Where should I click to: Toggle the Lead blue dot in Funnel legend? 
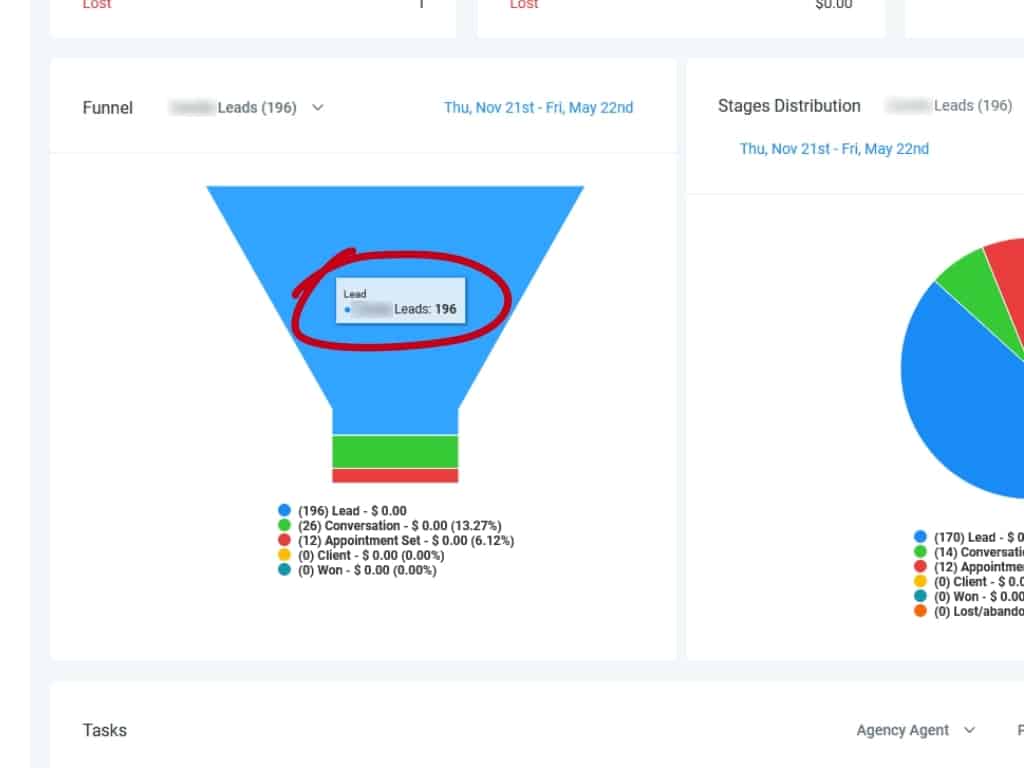click(285, 511)
